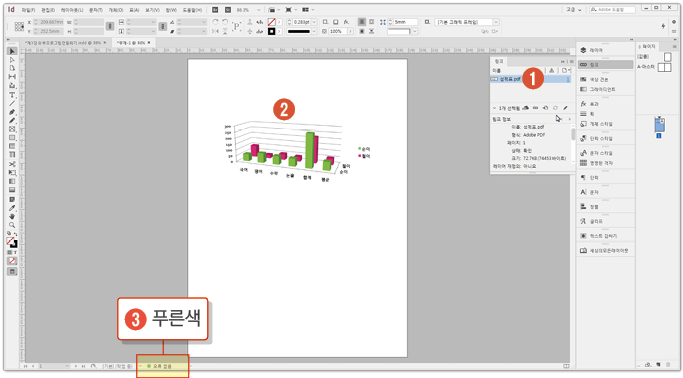Open the Links panel flyout menu
The image size is (683, 378).
(x=571, y=61)
